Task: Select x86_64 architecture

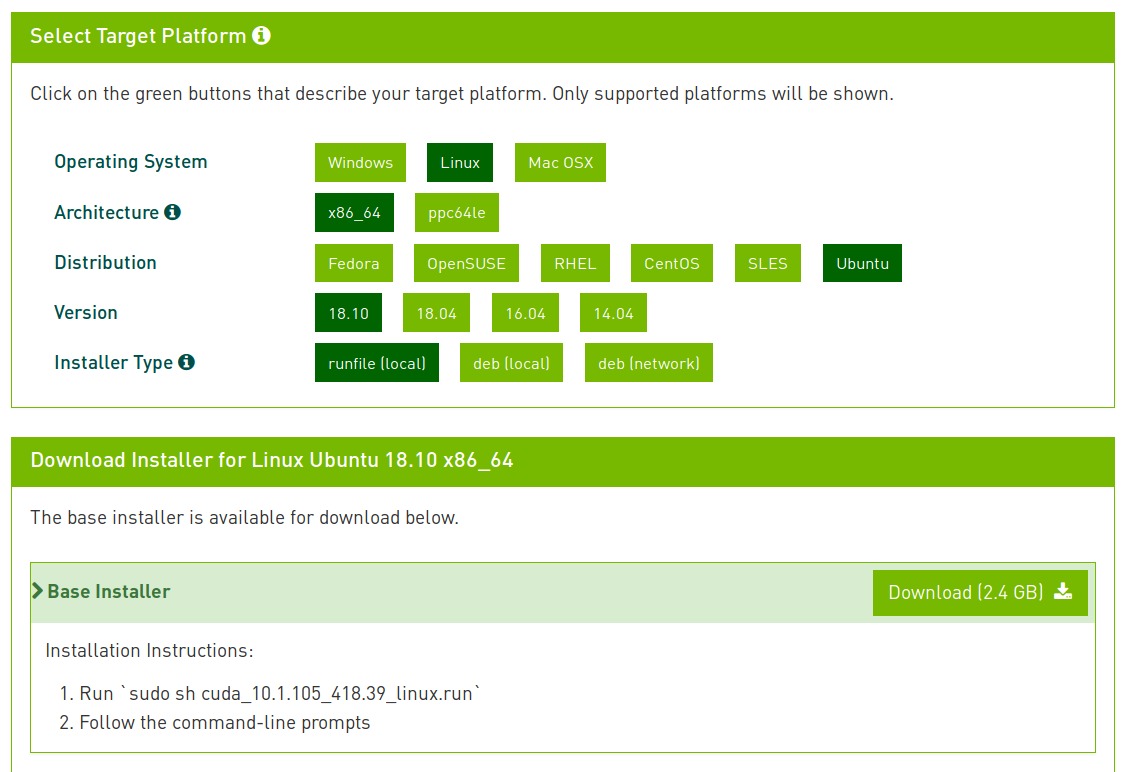Action: tap(354, 213)
